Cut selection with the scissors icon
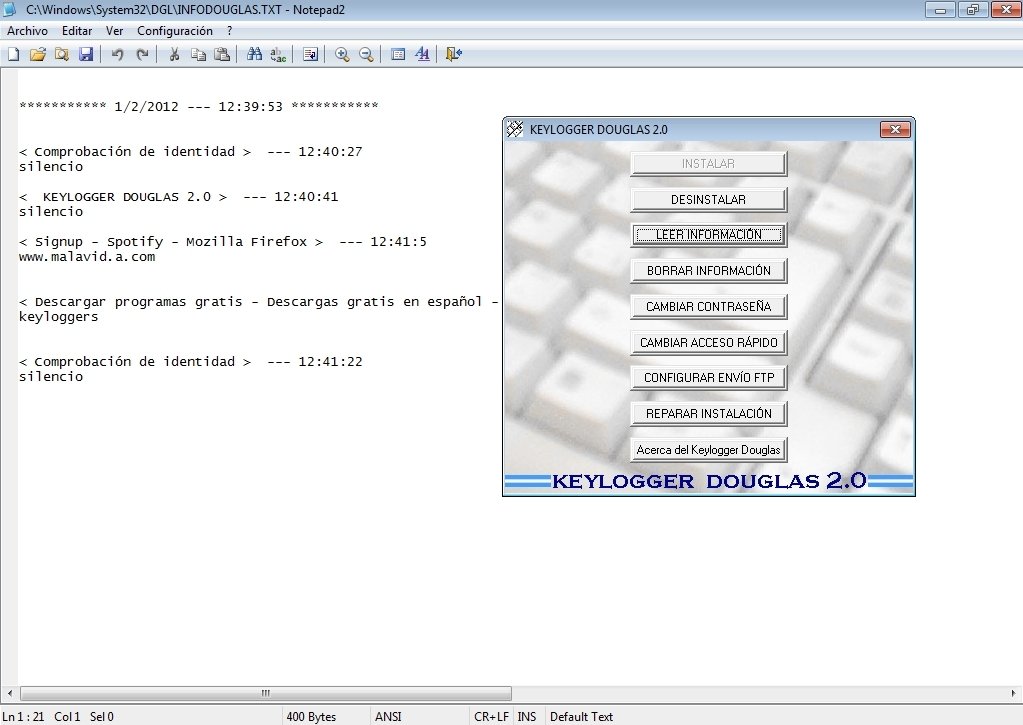Viewport: 1023px width, 725px height. point(174,55)
